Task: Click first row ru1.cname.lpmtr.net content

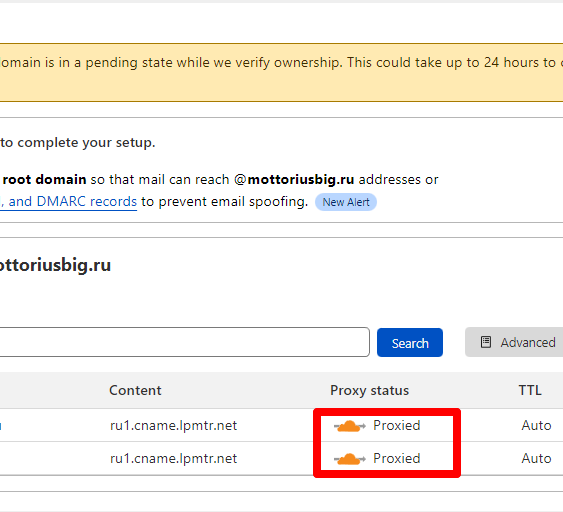Action: click(173, 425)
